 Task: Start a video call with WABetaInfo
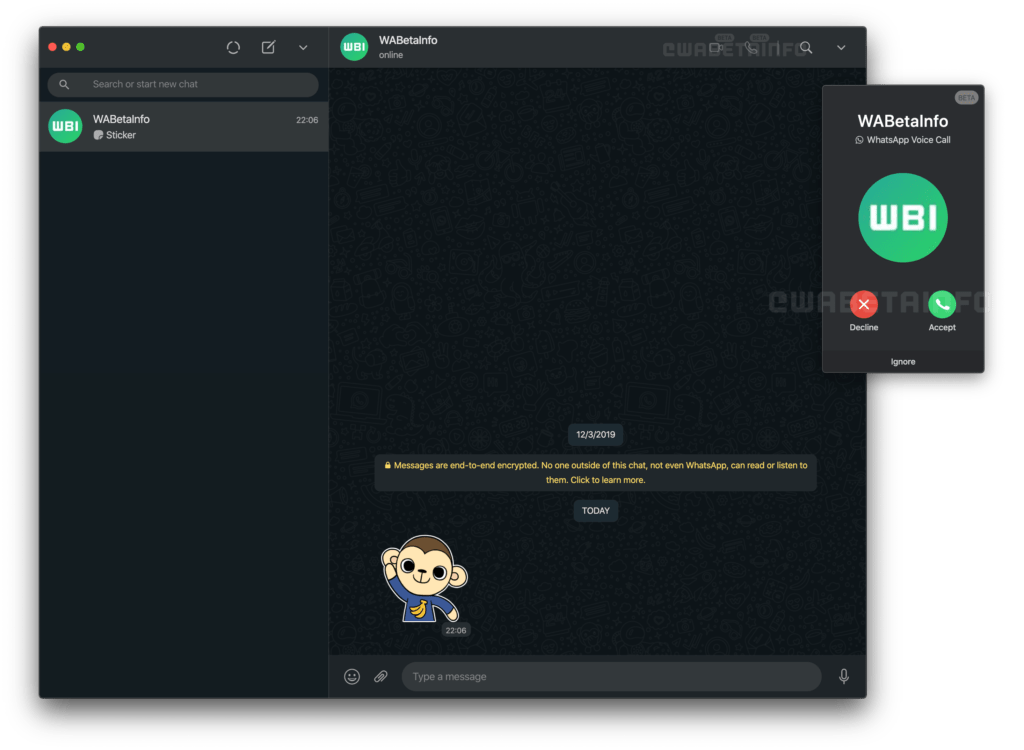pyautogui.click(x=716, y=47)
